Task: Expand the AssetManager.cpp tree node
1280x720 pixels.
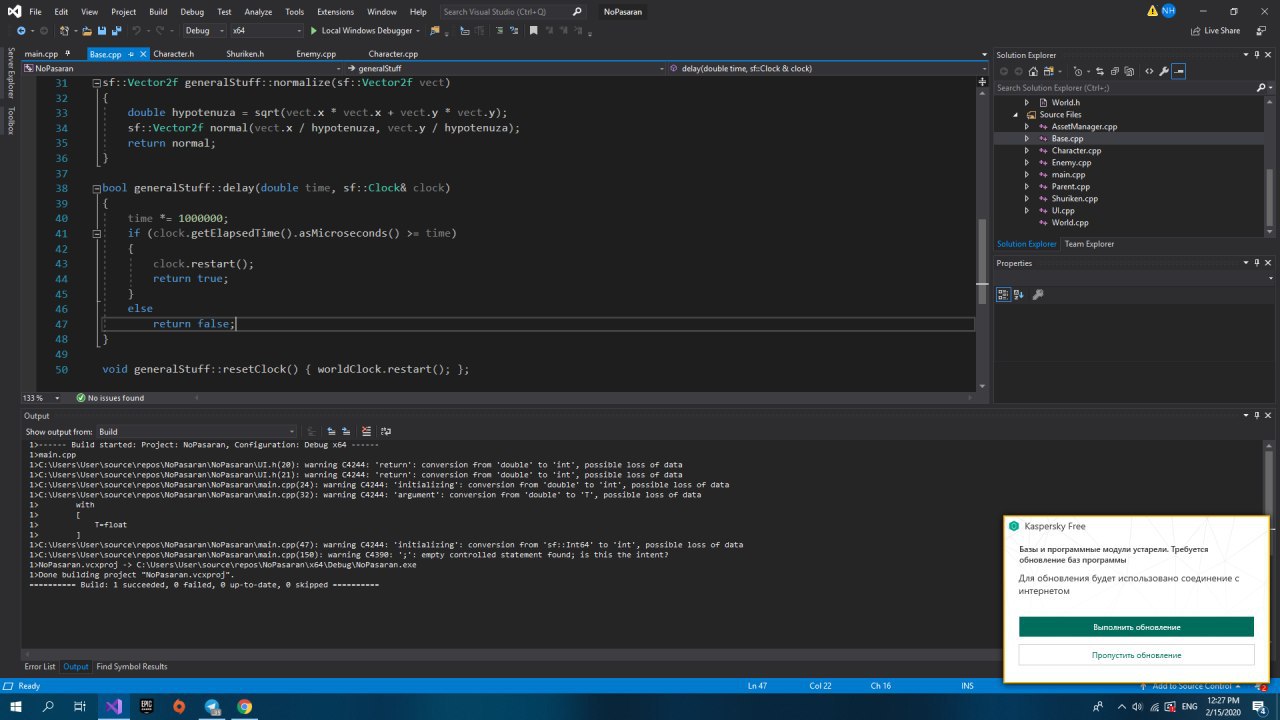Action: point(1027,127)
